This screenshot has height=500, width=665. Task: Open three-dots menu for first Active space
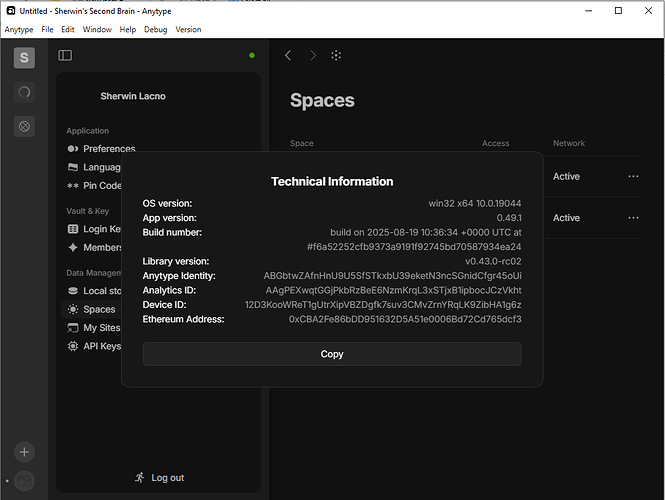633,176
